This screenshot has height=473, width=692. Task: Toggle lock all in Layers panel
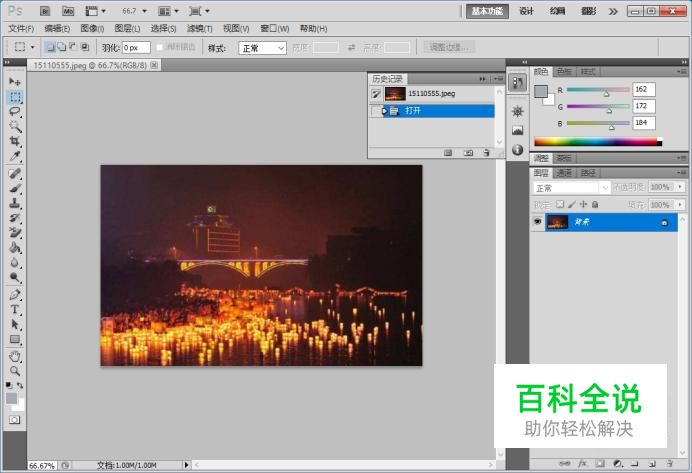595,204
